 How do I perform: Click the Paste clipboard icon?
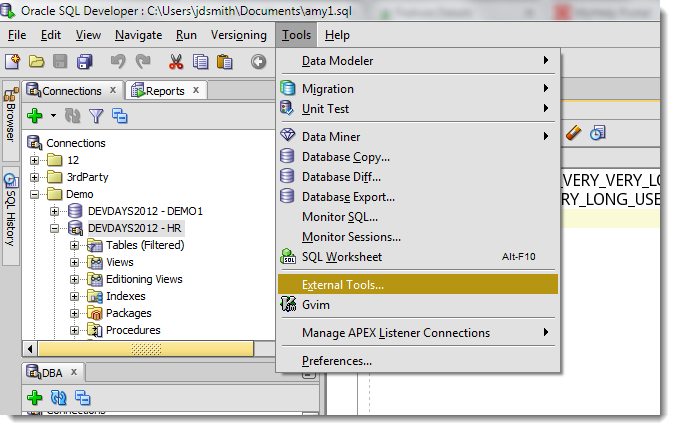(x=224, y=62)
